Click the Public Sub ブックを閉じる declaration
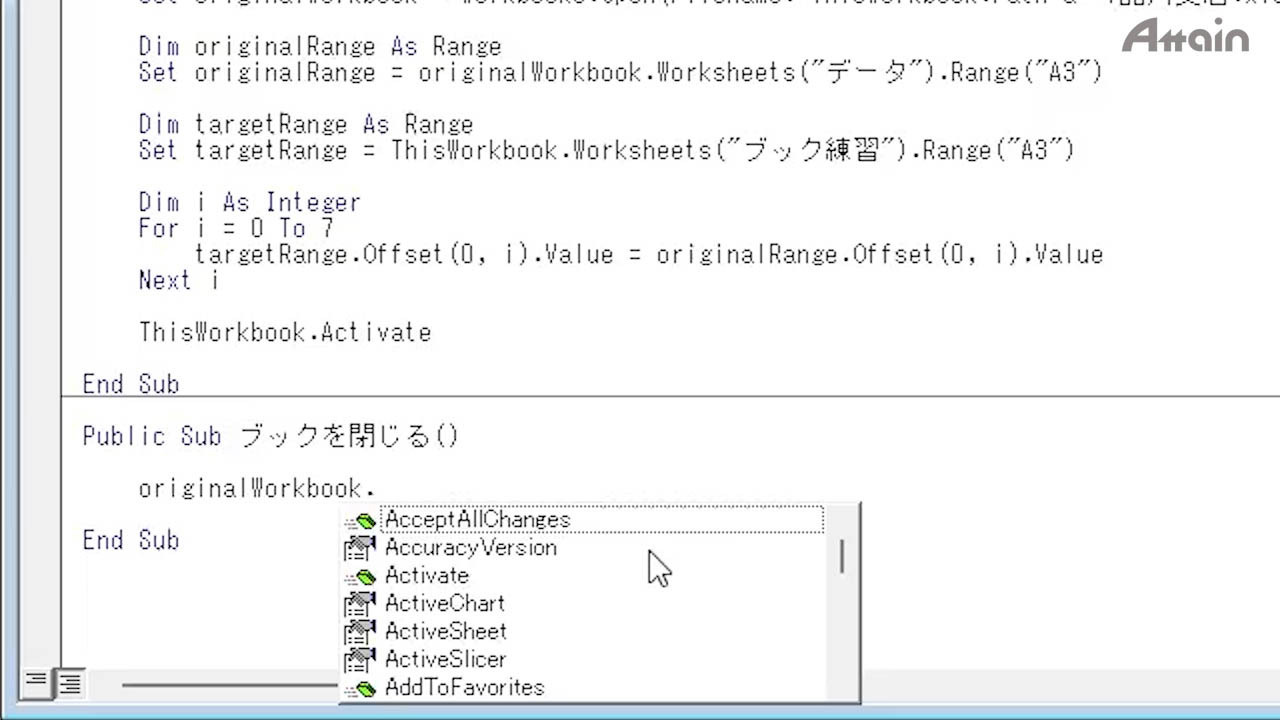Viewport: 1280px width, 720px height. point(270,437)
